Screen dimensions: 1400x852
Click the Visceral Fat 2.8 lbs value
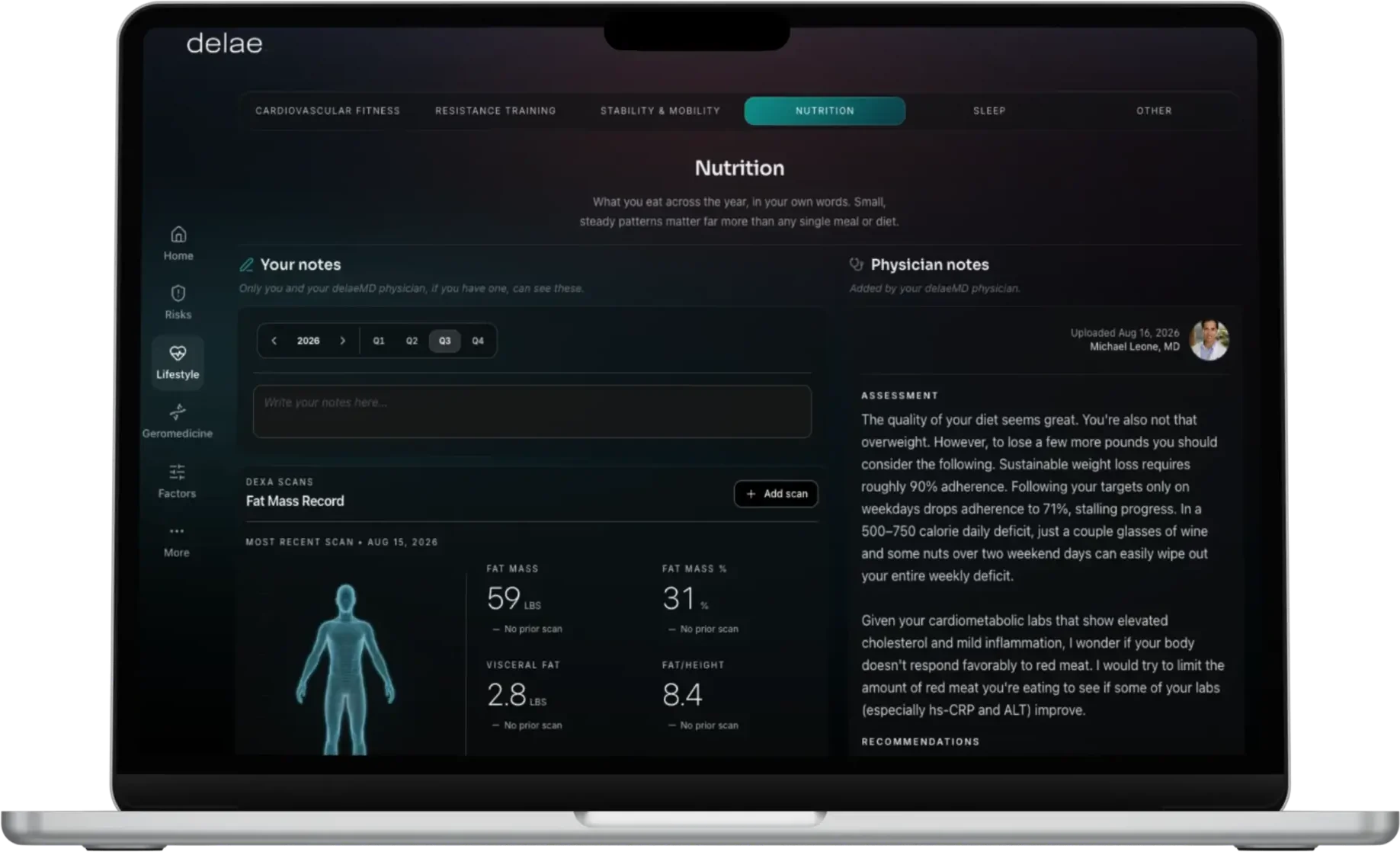point(516,695)
